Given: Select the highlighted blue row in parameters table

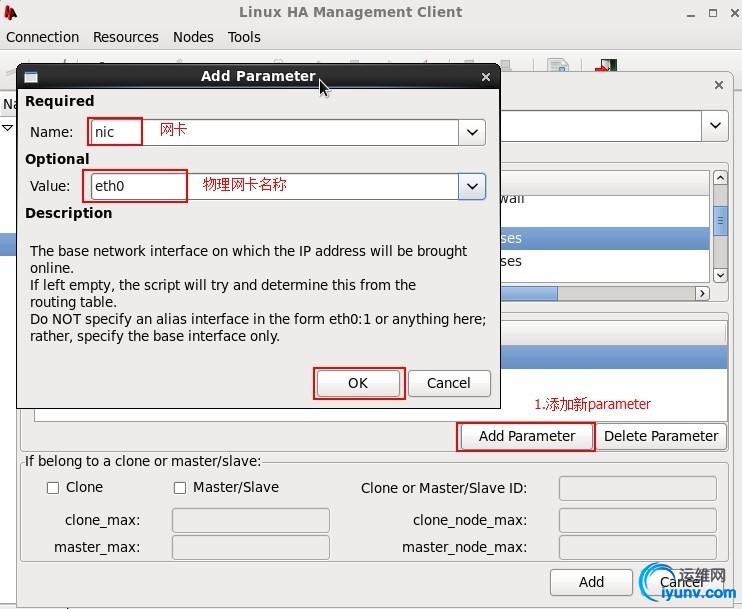Looking at the screenshot, I should [x=614, y=357].
